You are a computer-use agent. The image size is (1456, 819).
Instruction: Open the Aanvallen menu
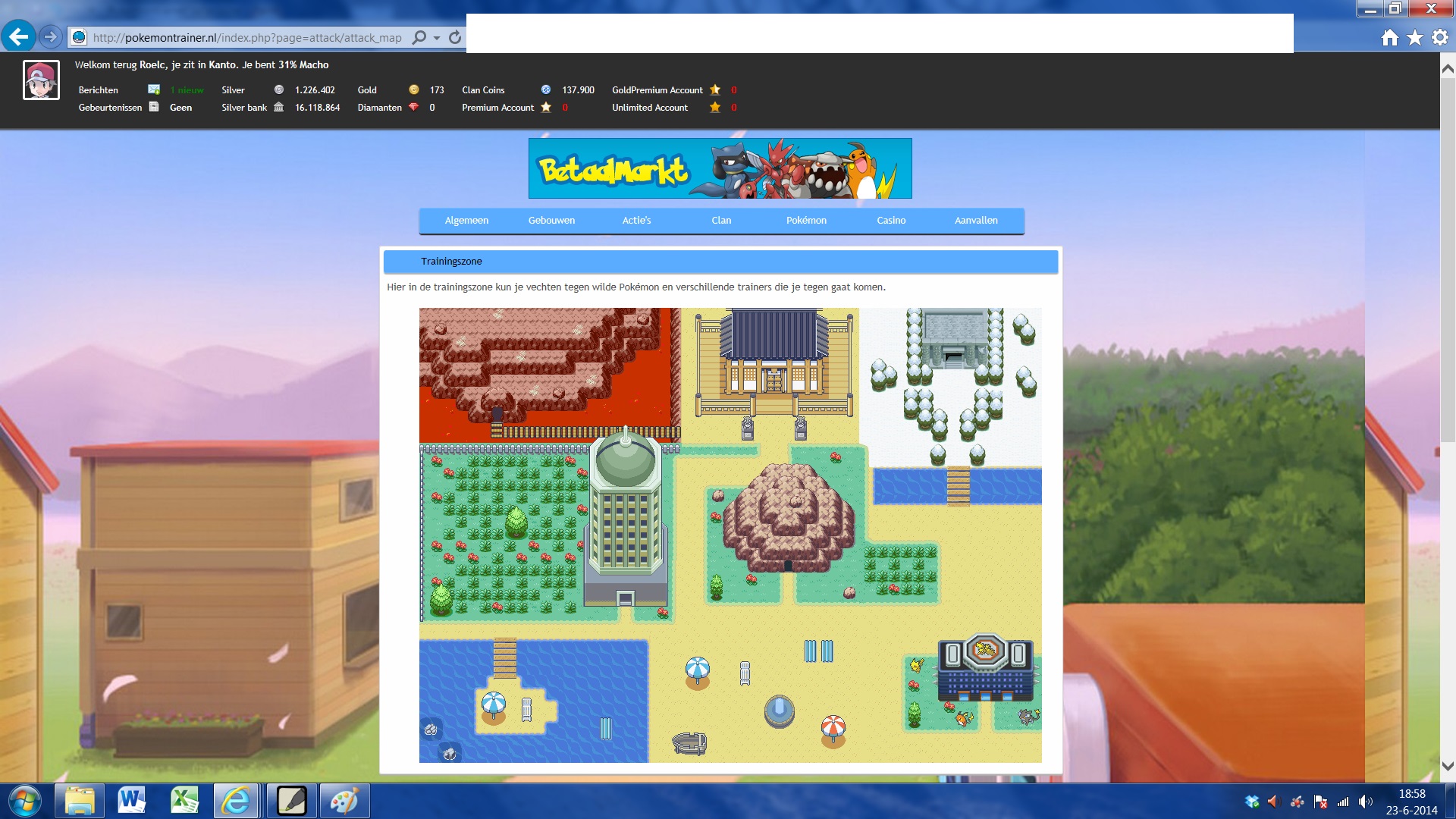click(976, 221)
